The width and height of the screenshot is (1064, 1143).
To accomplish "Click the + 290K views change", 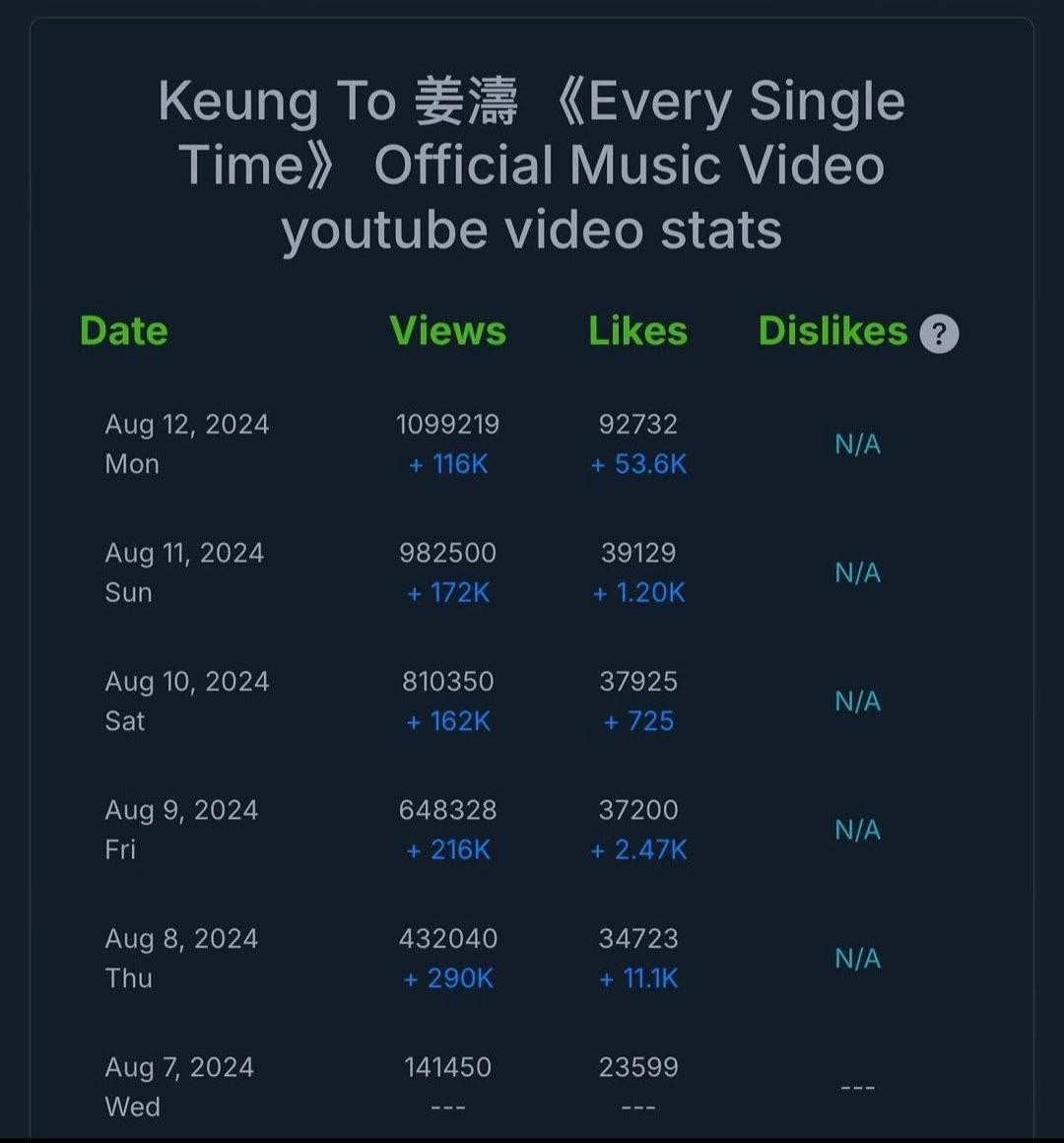I will (x=447, y=978).
